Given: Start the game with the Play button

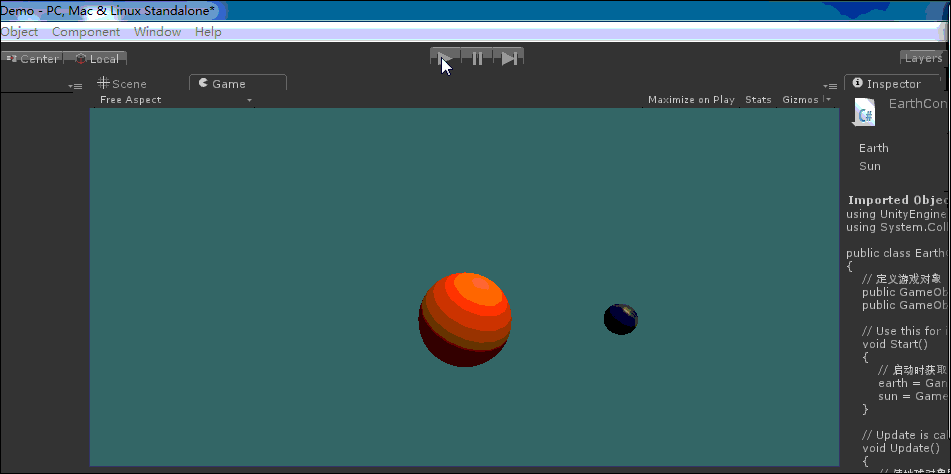Looking at the screenshot, I should click(x=445, y=58).
